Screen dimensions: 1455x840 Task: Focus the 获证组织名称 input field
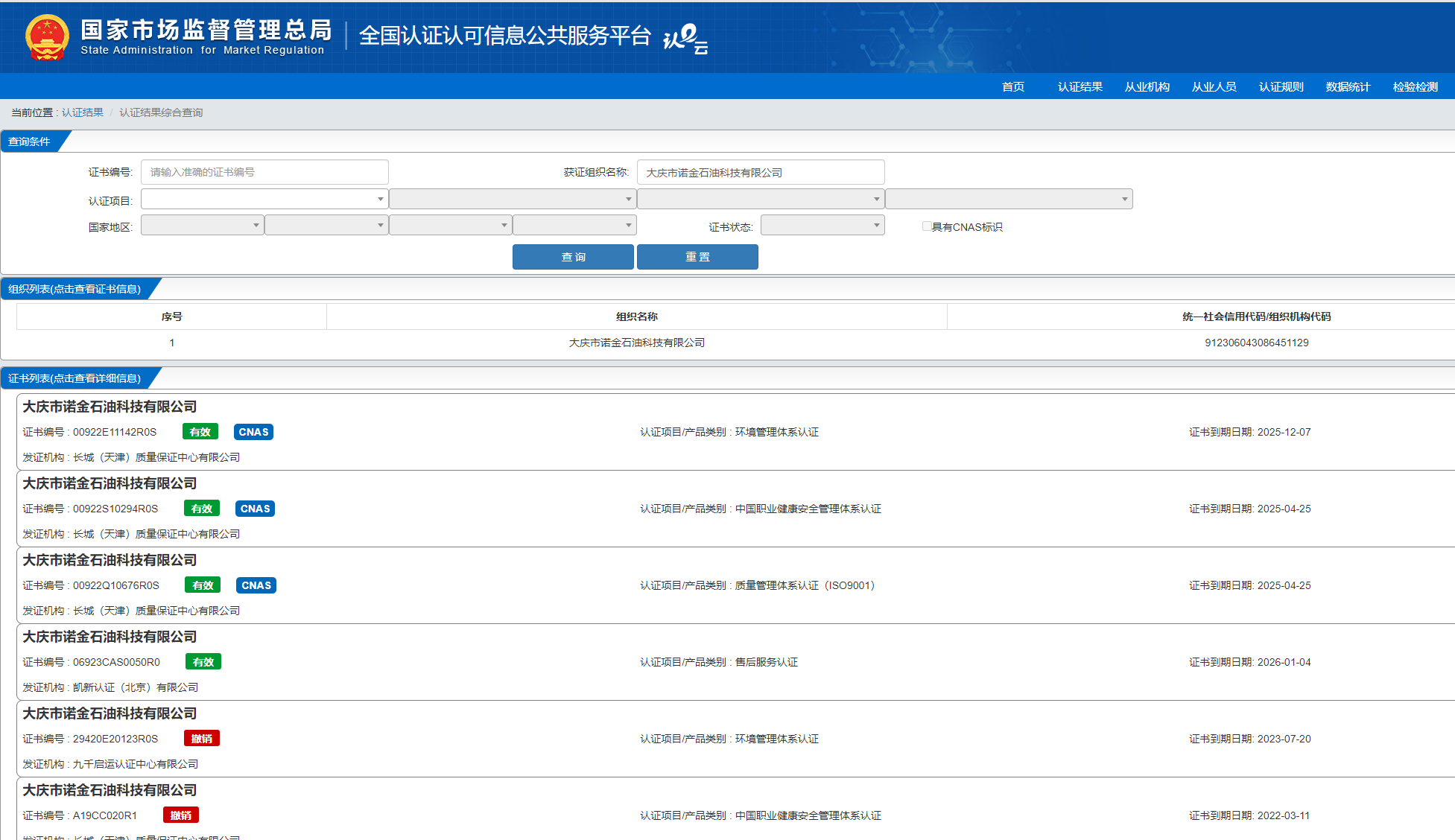[761, 172]
